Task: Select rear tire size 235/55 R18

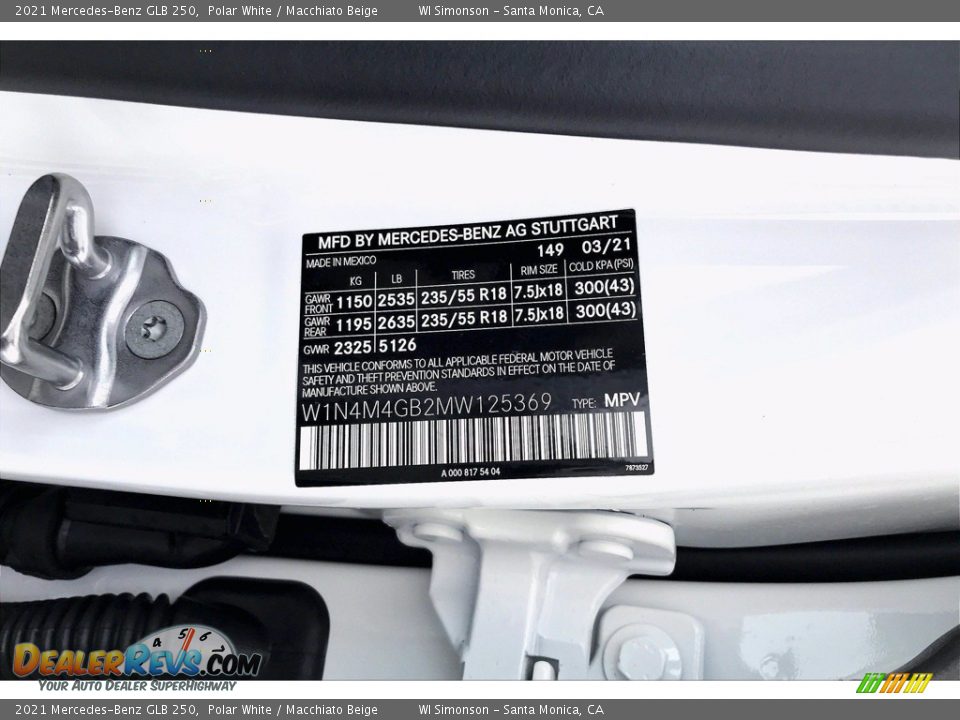Action: 464,318
